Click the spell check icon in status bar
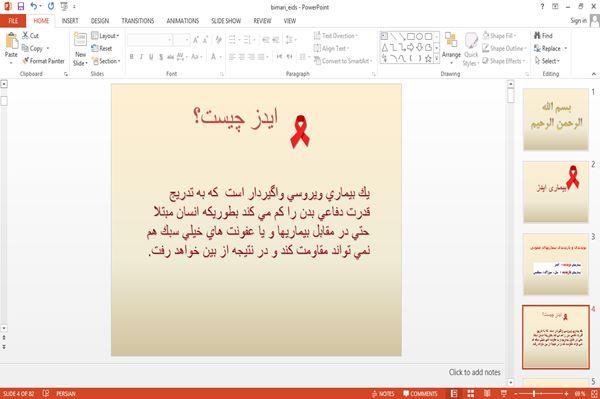Screen dimensions: 600x399 pyautogui.click(x=46, y=393)
